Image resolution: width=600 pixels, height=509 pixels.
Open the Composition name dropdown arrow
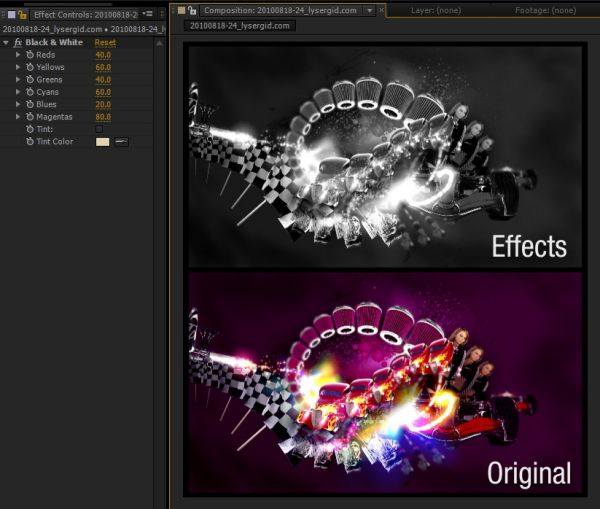[x=370, y=11]
